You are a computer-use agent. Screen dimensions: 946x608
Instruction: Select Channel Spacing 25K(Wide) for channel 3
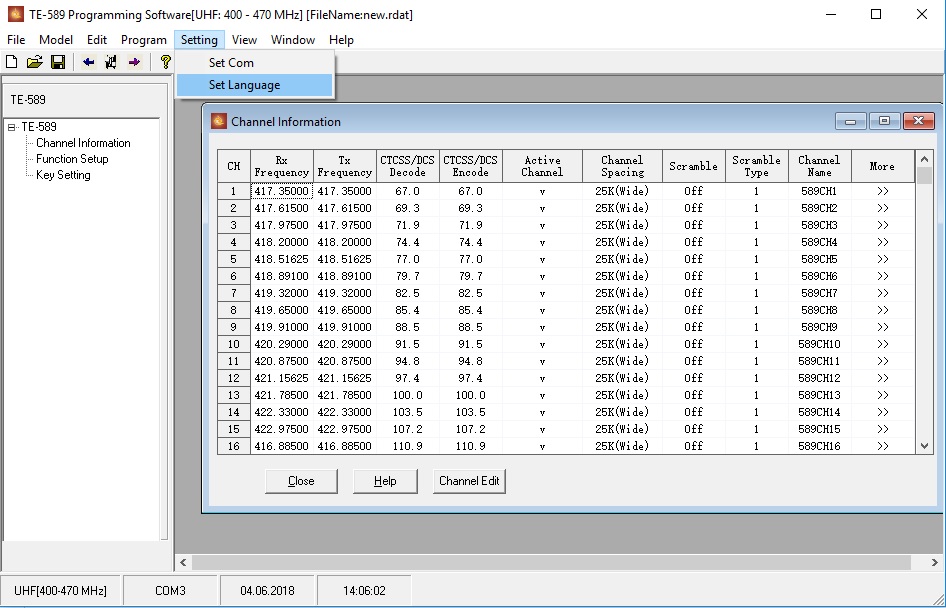point(623,225)
